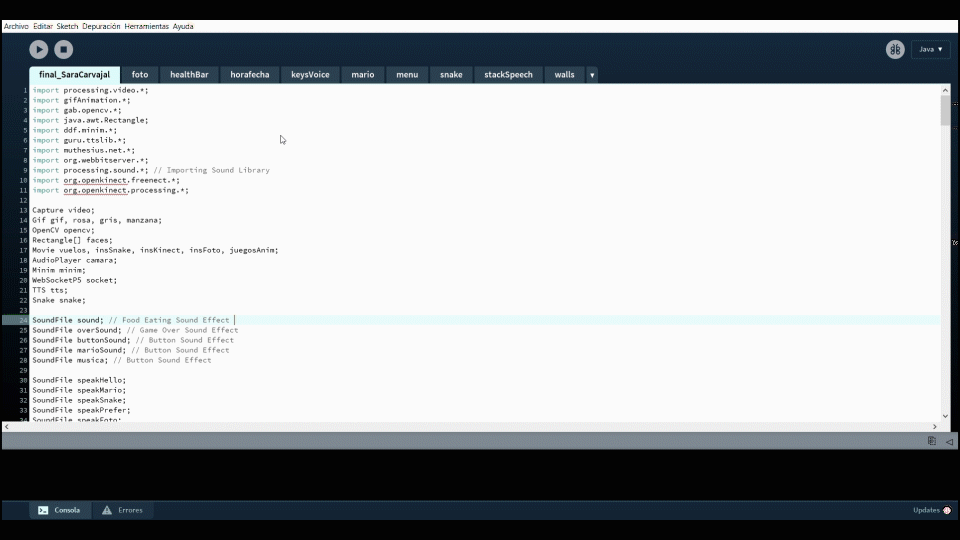Open the Archivo menu
Screen dimensions: 960x540
point(16,26)
